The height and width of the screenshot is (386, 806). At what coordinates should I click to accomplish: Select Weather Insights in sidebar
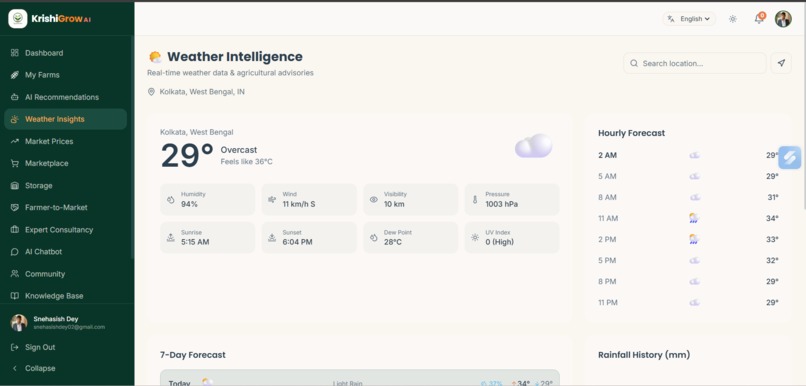(x=65, y=119)
